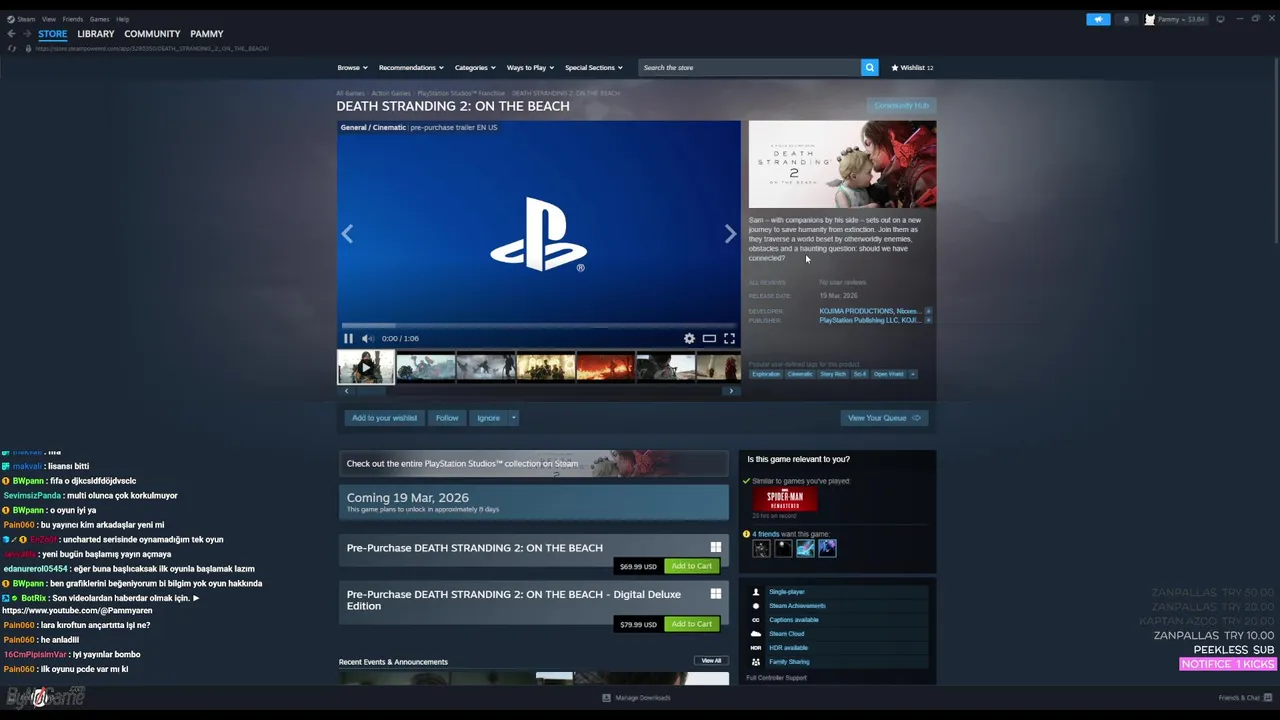Viewport: 1280px width, 720px height.
Task: Go back with the navigation arrow
Action: [x=11, y=34]
